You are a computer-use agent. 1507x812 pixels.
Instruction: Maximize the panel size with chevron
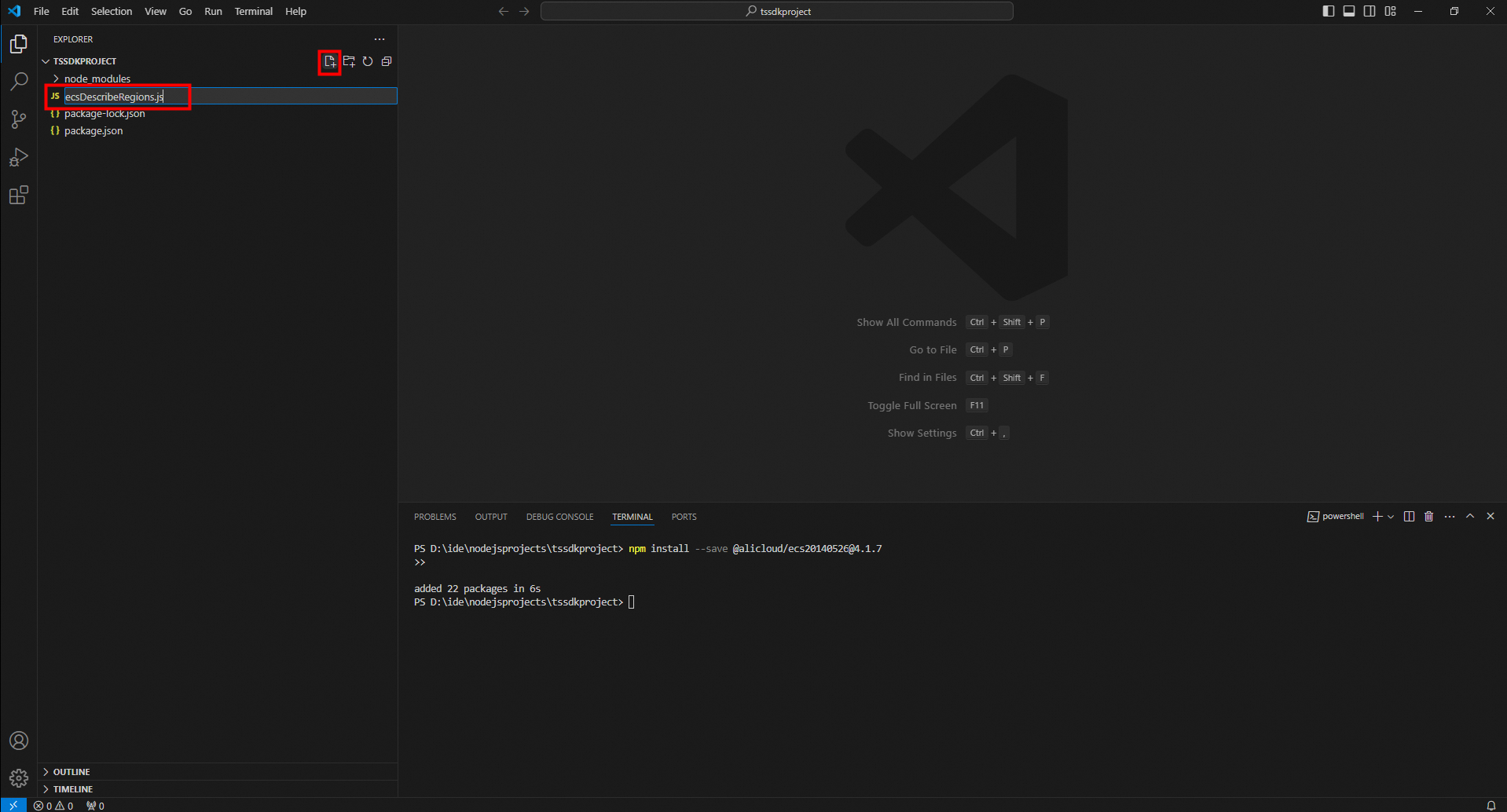1470,516
